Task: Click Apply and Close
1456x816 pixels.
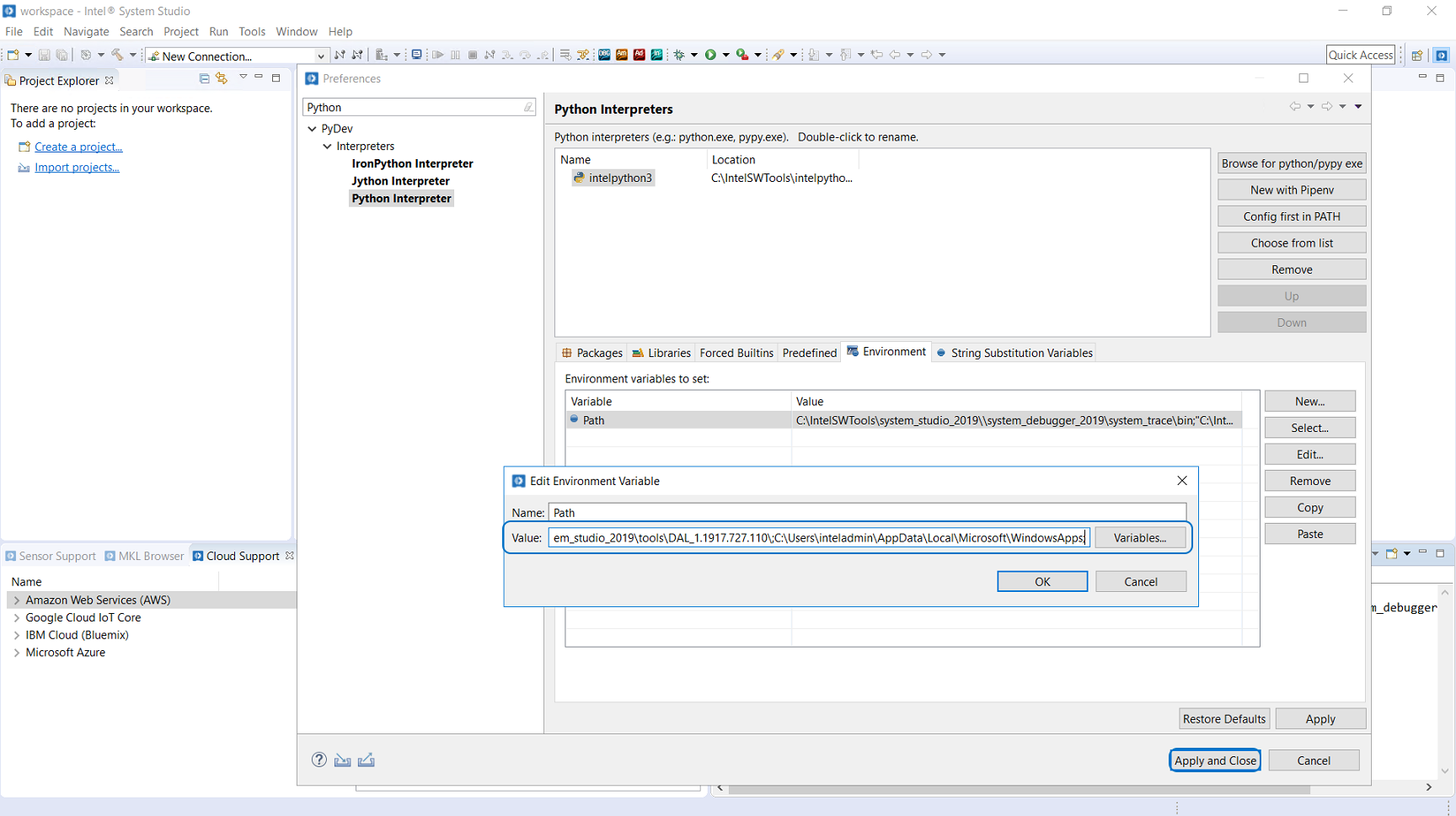Action: coord(1215,760)
